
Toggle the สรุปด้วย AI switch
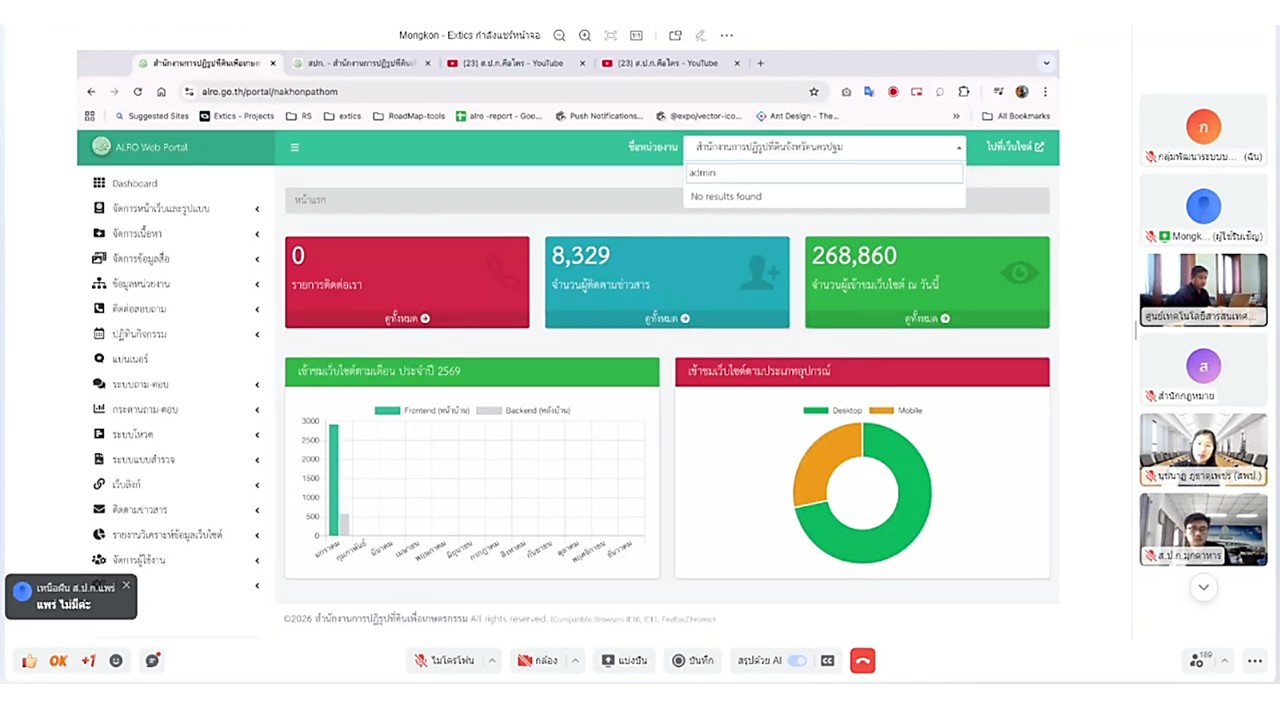point(797,661)
